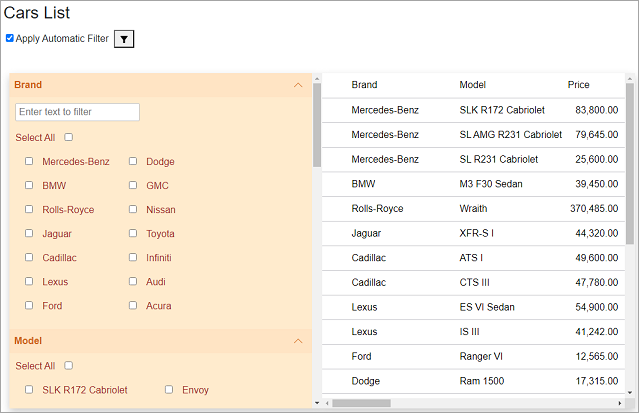
Task: Sort by the Model column header
Action: pos(472,85)
